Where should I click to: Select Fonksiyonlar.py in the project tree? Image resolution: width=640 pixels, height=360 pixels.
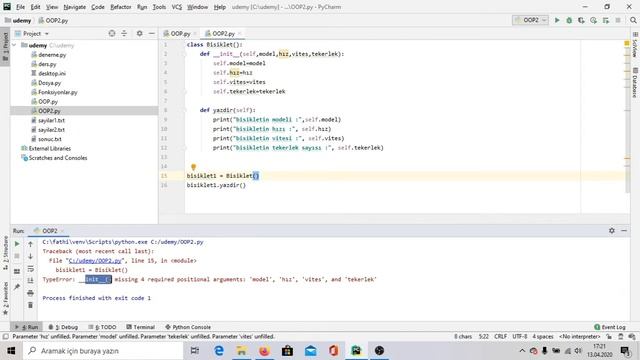[58, 92]
